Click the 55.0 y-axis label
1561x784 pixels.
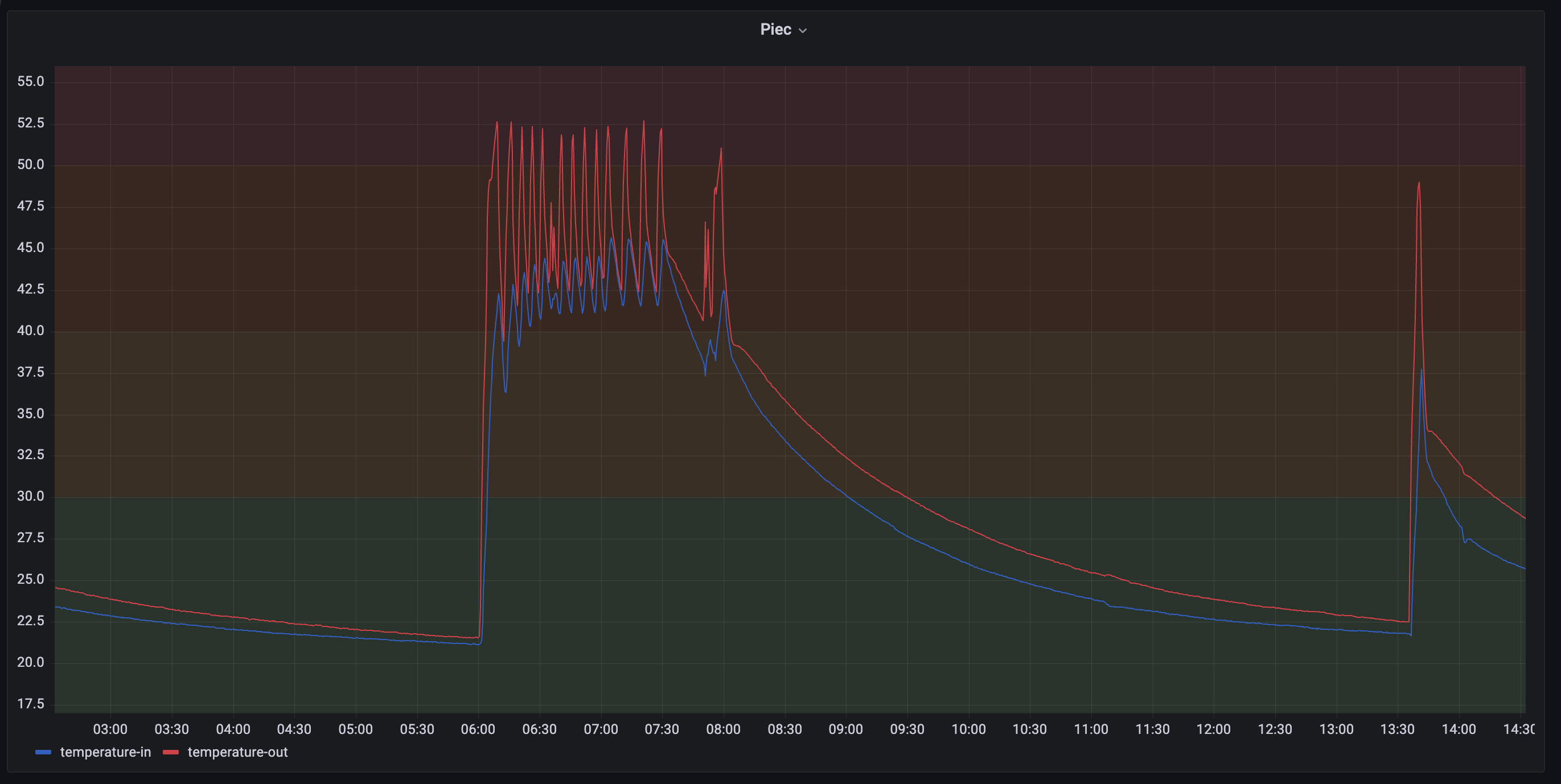[x=31, y=82]
